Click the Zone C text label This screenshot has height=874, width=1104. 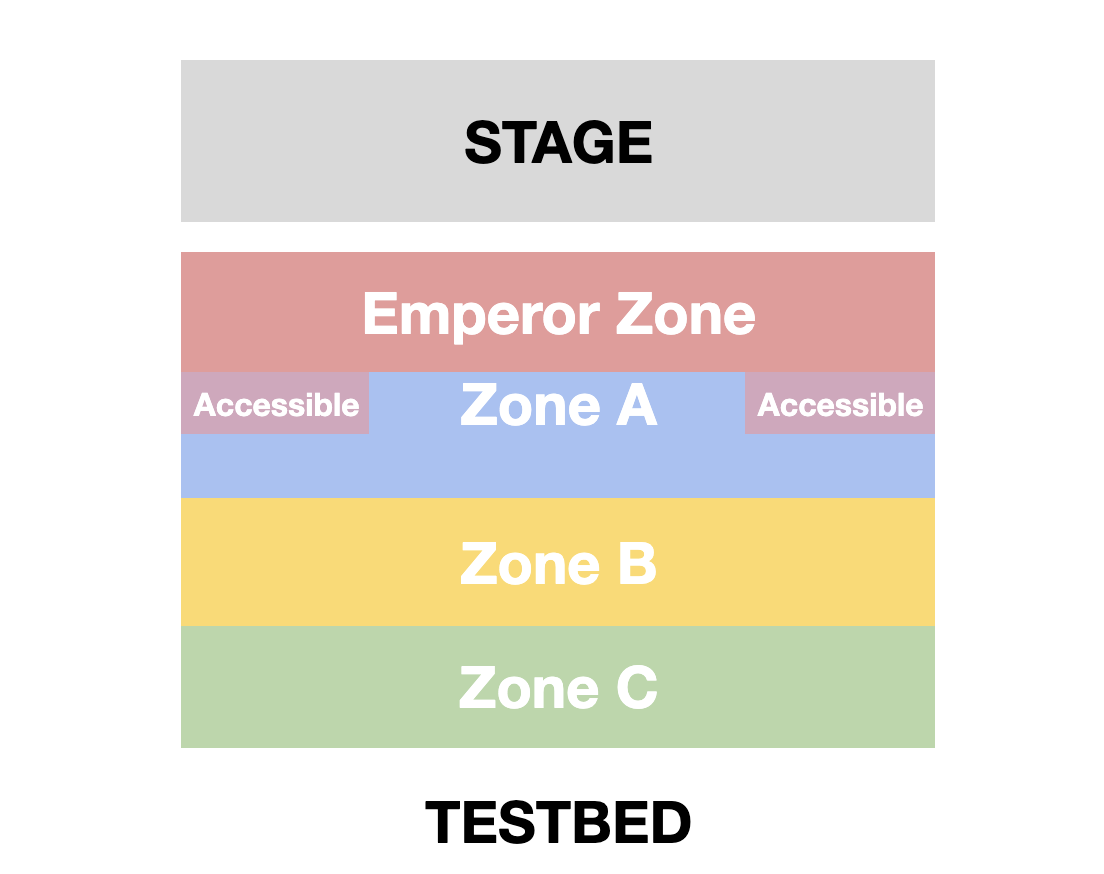coord(558,689)
